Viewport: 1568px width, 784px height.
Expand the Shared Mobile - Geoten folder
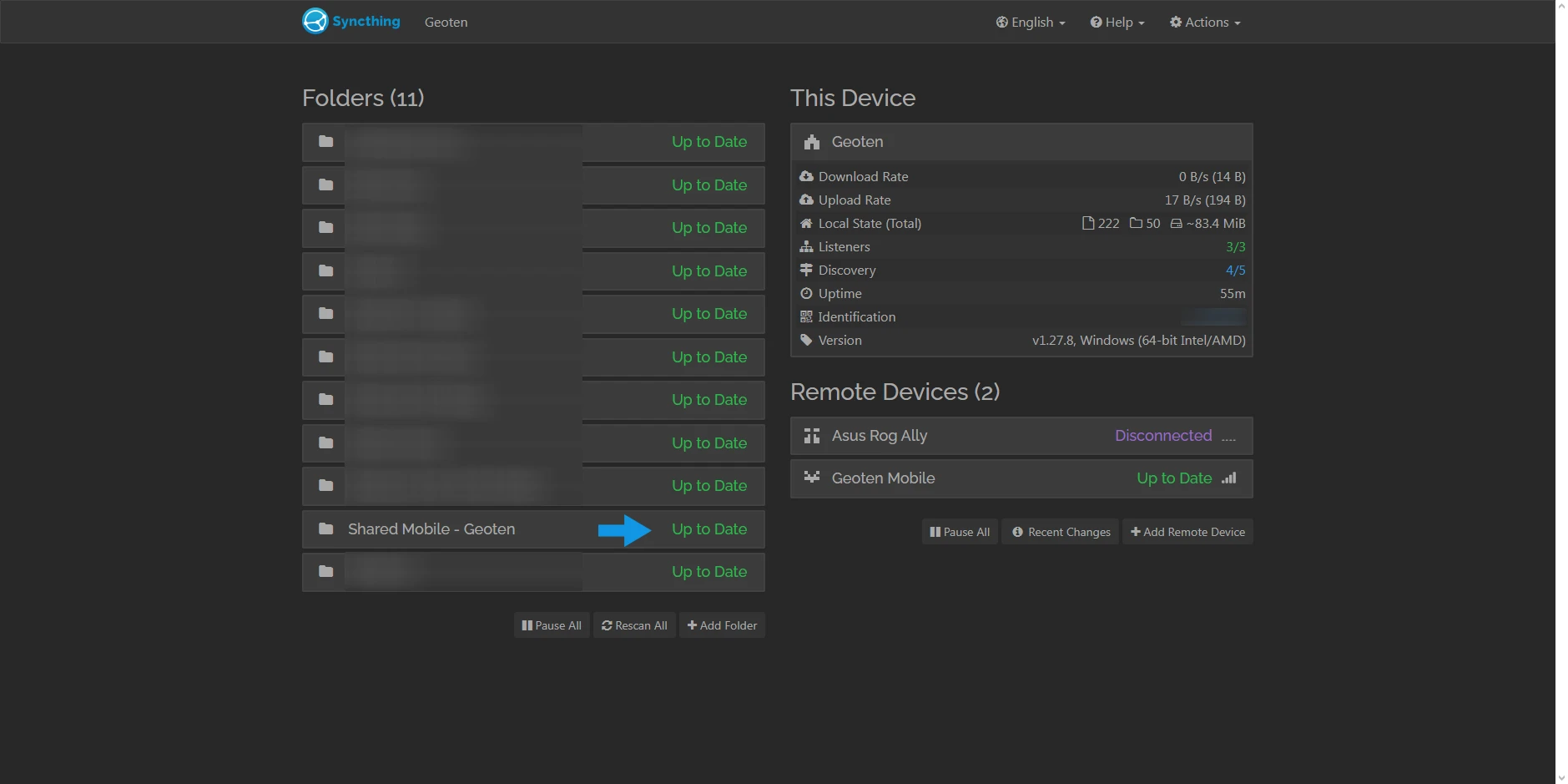(431, 529)
